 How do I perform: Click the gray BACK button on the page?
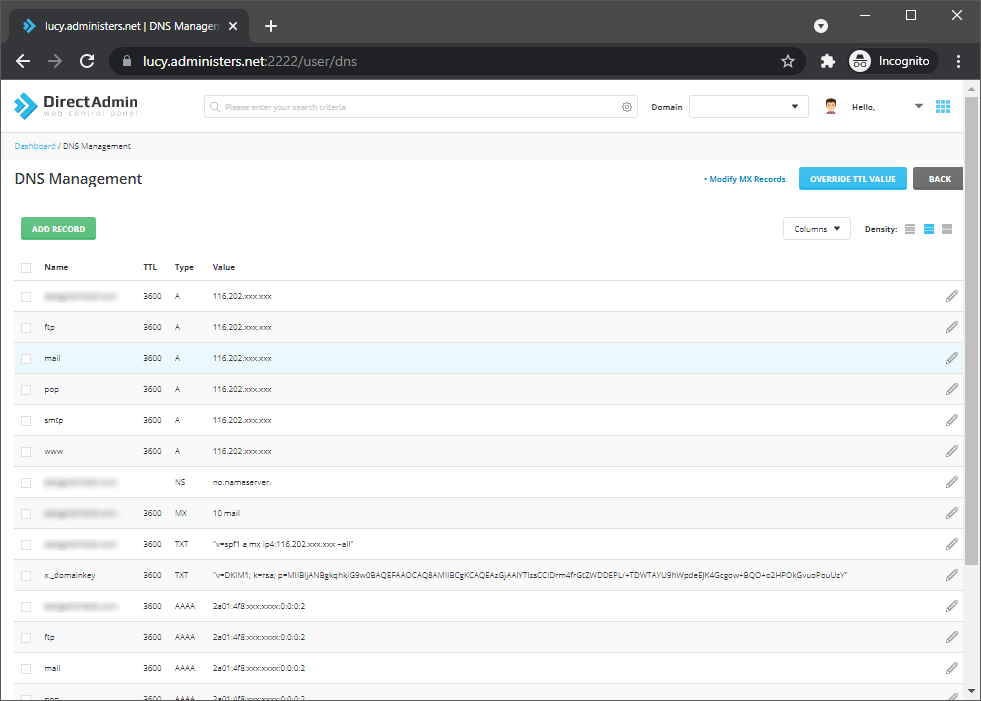click(938, 179)
